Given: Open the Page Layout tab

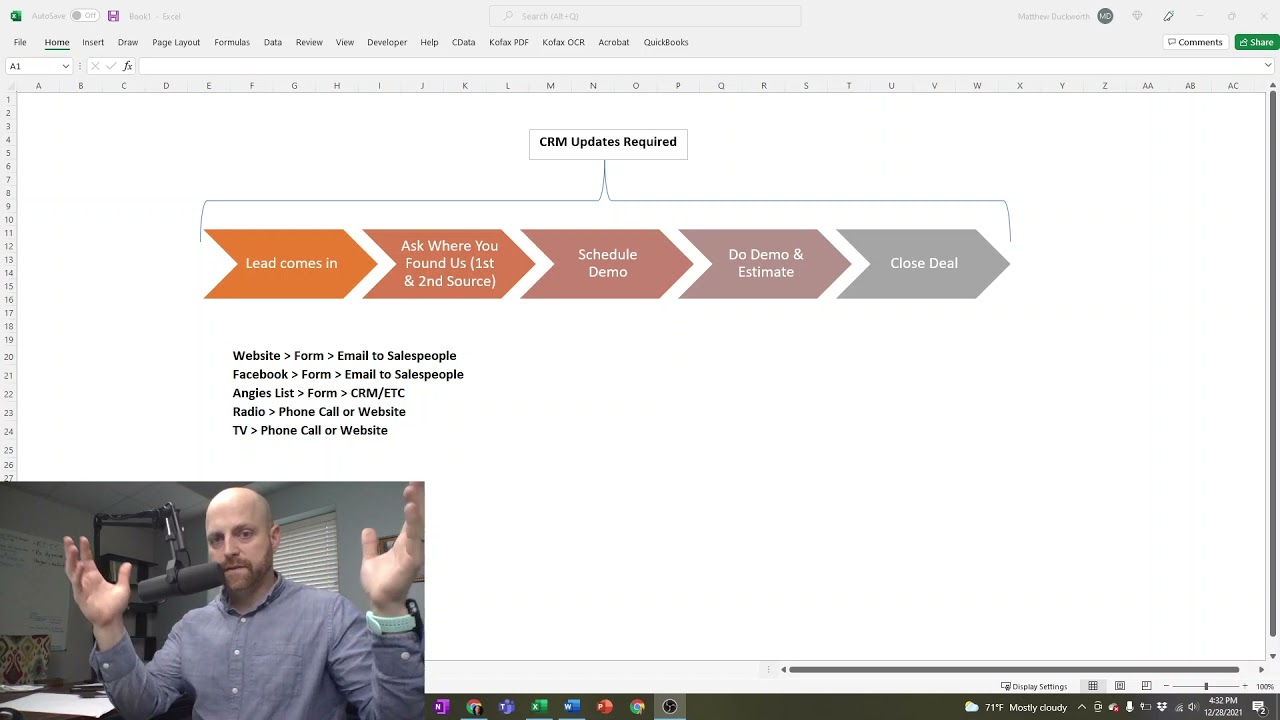Looking at the screenshot, I should coord(176,42).
